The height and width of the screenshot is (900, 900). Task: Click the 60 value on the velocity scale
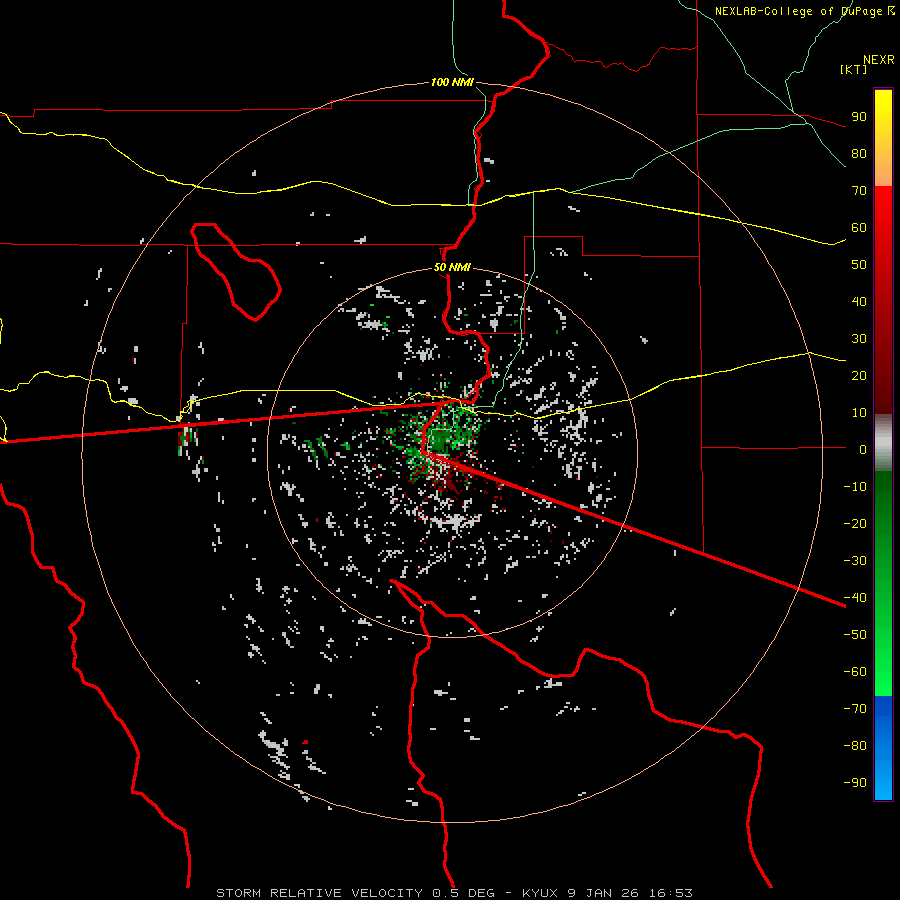pos(859,227)
